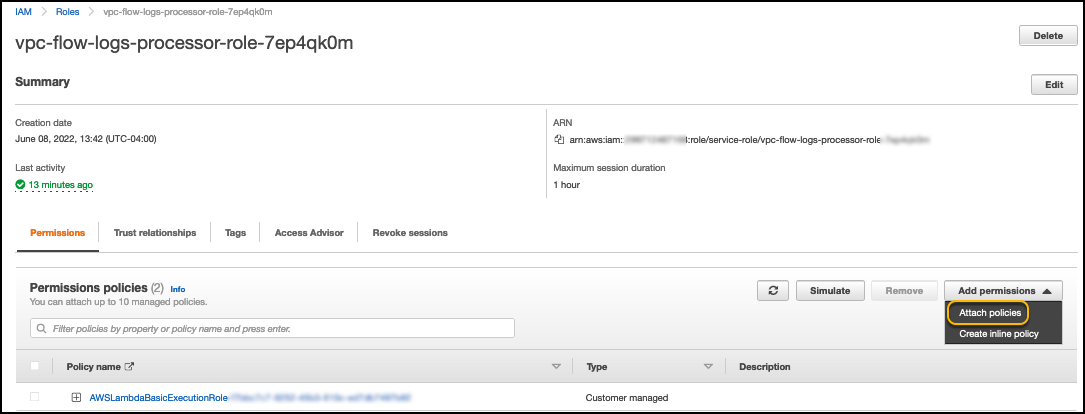Go to IAM in the breadcrumb
This screenshot has height=414, width=1085.
pyautogui.click(x=24, y=12)
